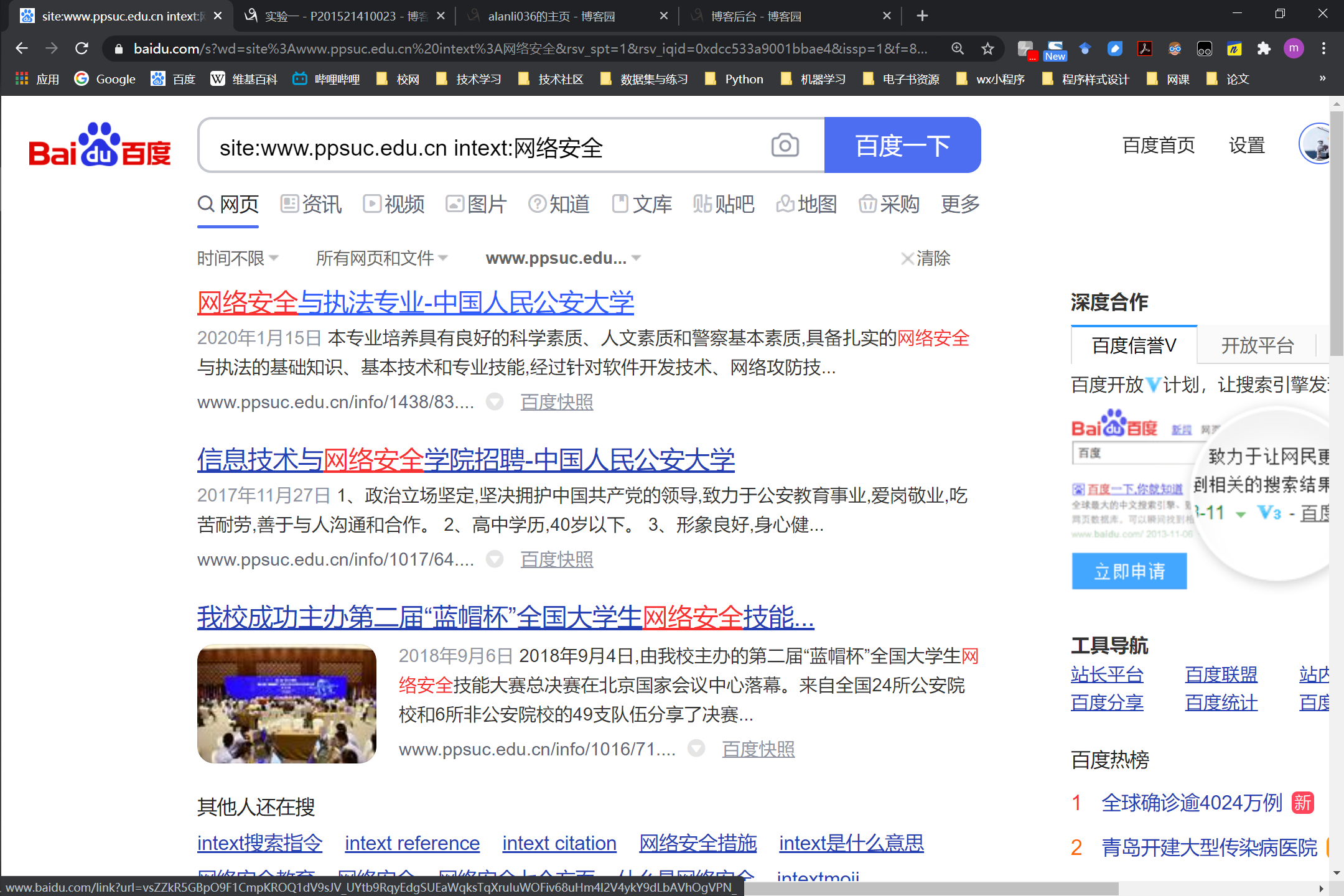Expand the 所有网页和文件 filter dropdown

coord(381,258)
